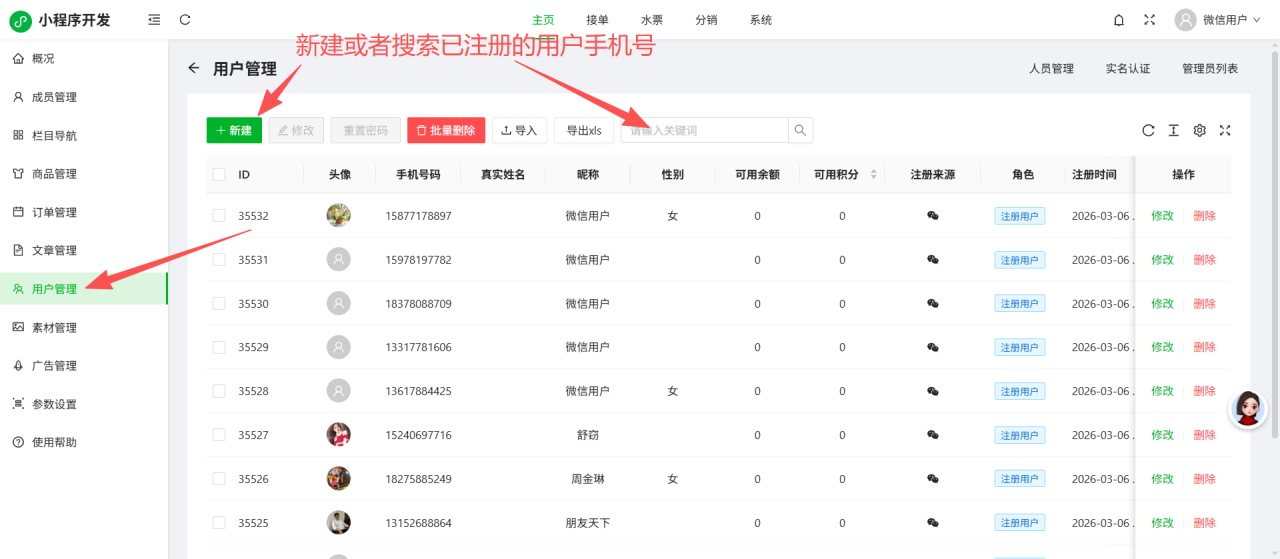Open table column settings gear
The height and width of the screenshot is (559, 1280).
tap(1199, 130)
